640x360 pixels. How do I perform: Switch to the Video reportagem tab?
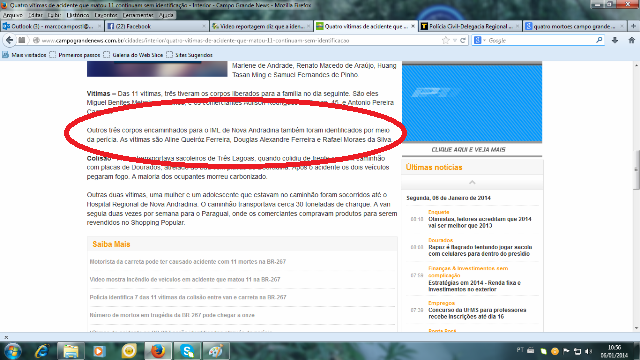(x=262, y=26)
